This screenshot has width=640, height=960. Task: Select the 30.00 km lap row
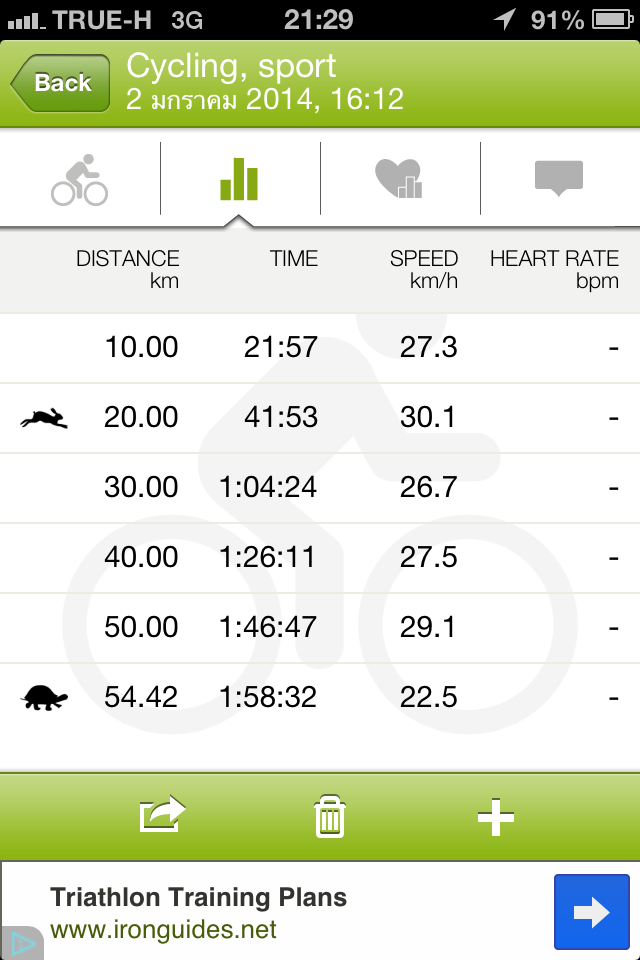point(320,488)
